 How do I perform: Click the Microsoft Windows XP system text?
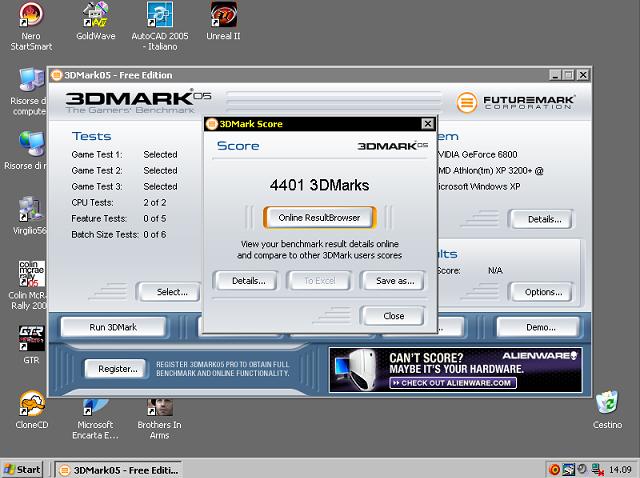pos(478,187)
